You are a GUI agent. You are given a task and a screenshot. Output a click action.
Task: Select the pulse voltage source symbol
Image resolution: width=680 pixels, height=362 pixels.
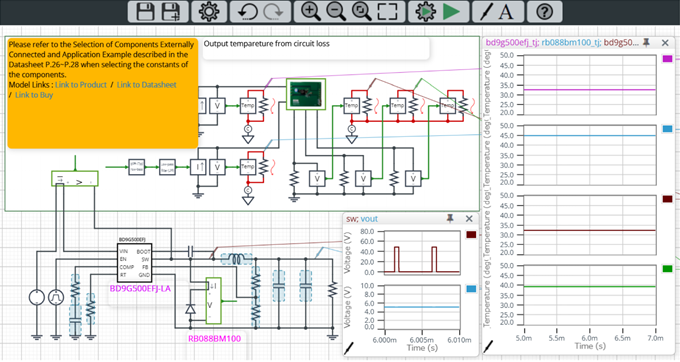(56, 297)
